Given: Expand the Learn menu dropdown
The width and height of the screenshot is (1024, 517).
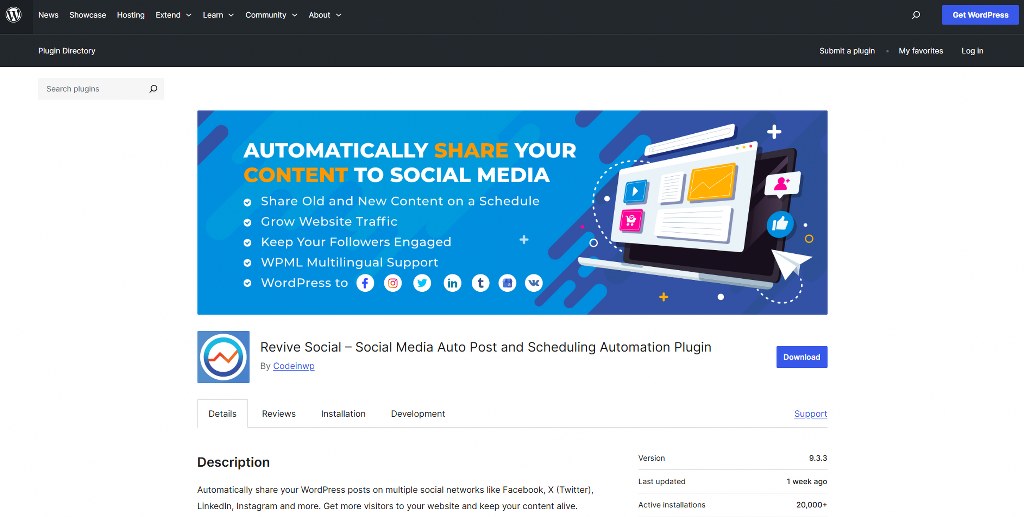Looking at the screenshot, I should click(218, 15).
